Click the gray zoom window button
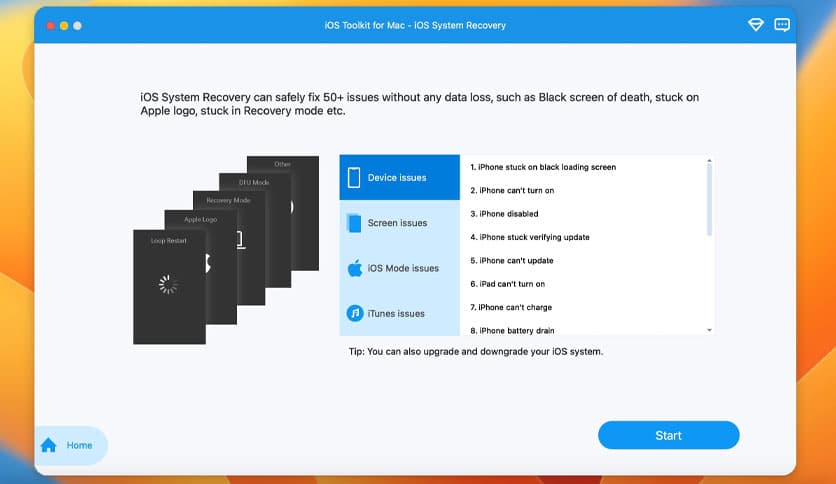 77,26
